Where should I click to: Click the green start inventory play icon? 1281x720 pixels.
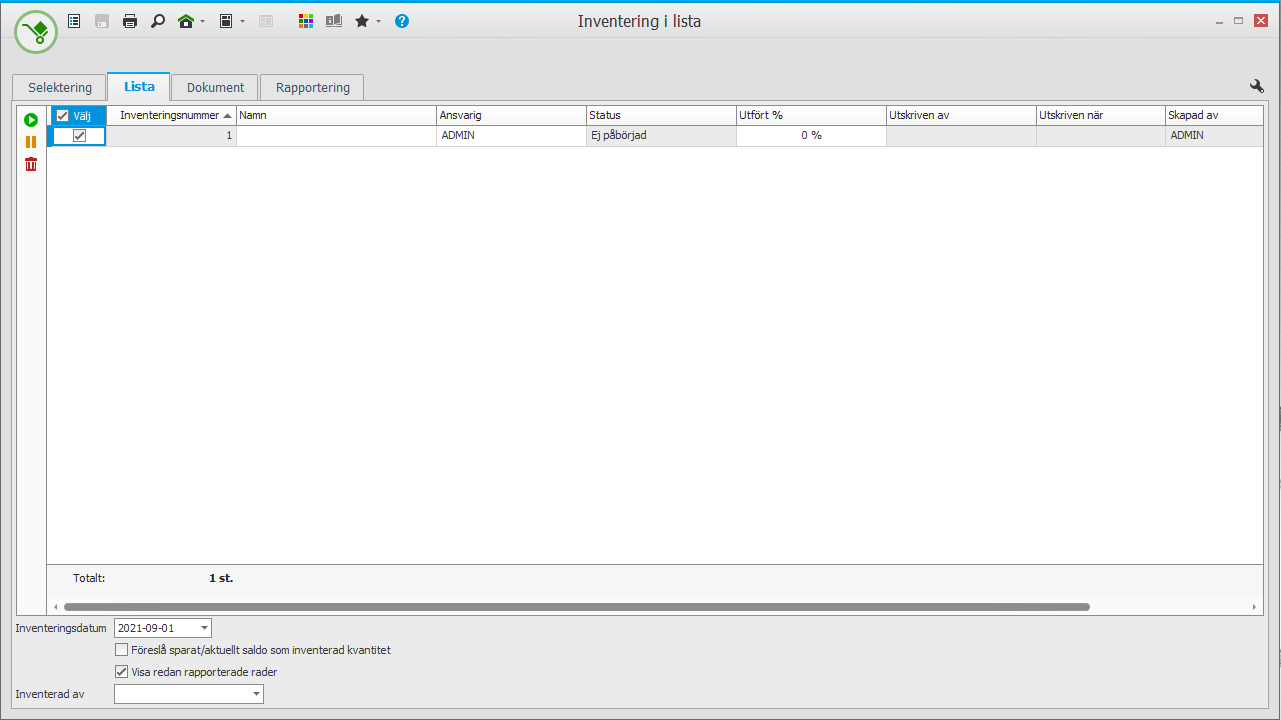coord(31,120)
